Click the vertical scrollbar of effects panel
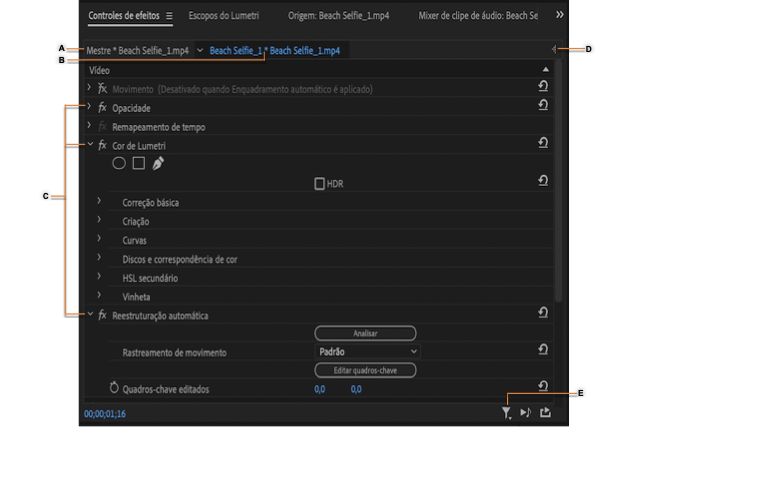 pos(558,180)
